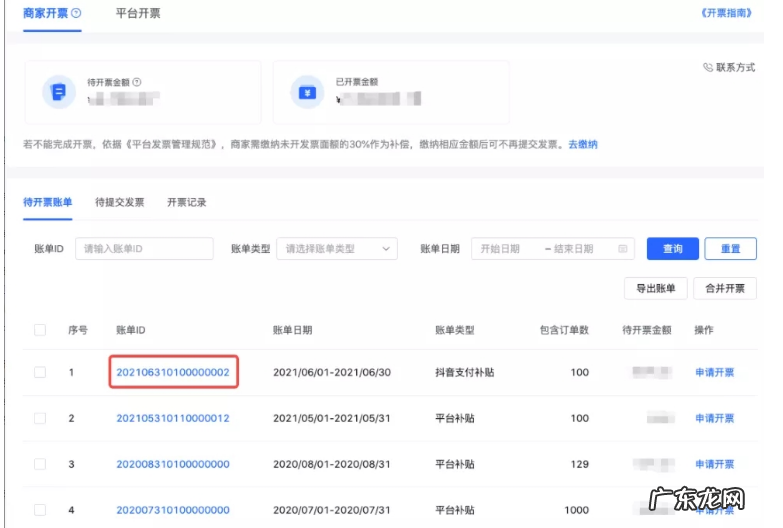Click the 抖音支付补贴 bill type cell
The width and height of the screenshot is (783, 528).
click(464, 372)
